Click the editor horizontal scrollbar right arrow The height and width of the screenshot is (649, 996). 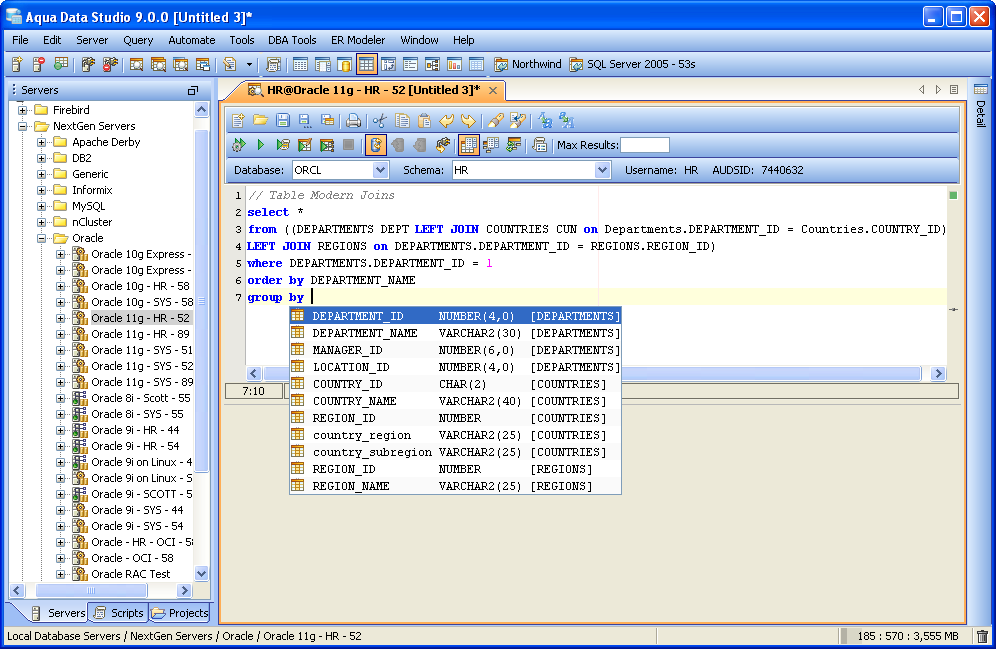(x=938, y=373)
